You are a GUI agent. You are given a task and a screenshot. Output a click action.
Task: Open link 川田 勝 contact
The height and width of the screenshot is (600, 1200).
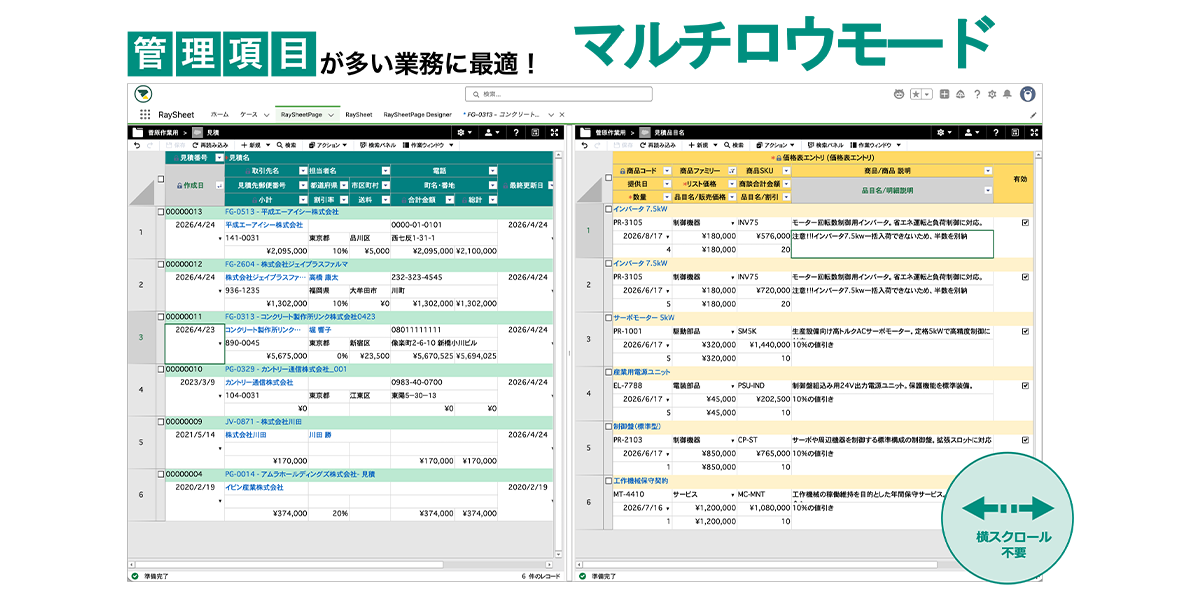pos(319,435)
